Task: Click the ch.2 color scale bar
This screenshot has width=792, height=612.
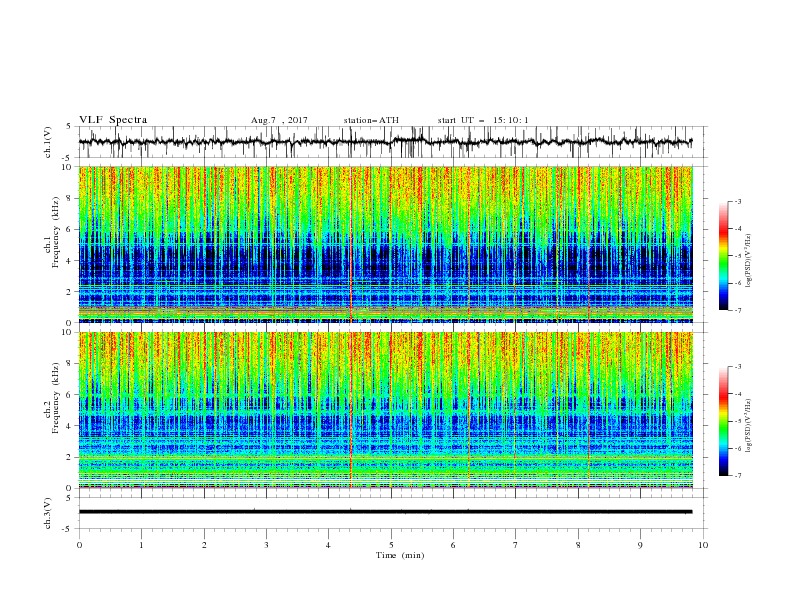Action: pyautogui.click(x=723, y=421)
